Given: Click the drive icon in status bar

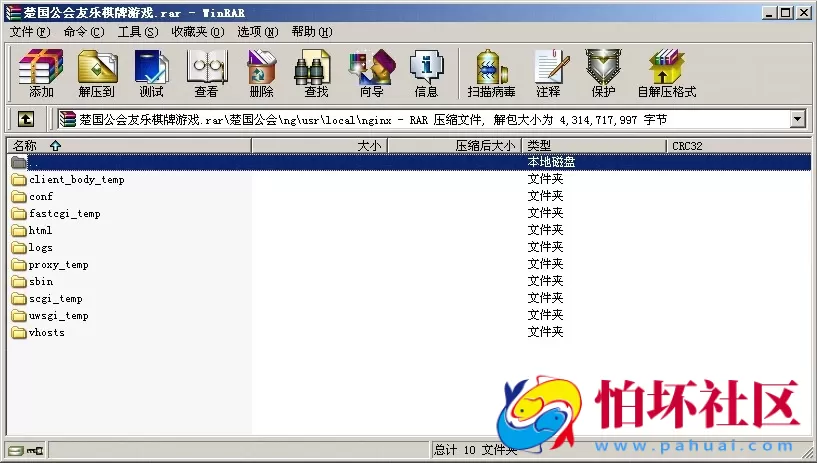Looking at the screenshot, I should click(x=16, y=451).
